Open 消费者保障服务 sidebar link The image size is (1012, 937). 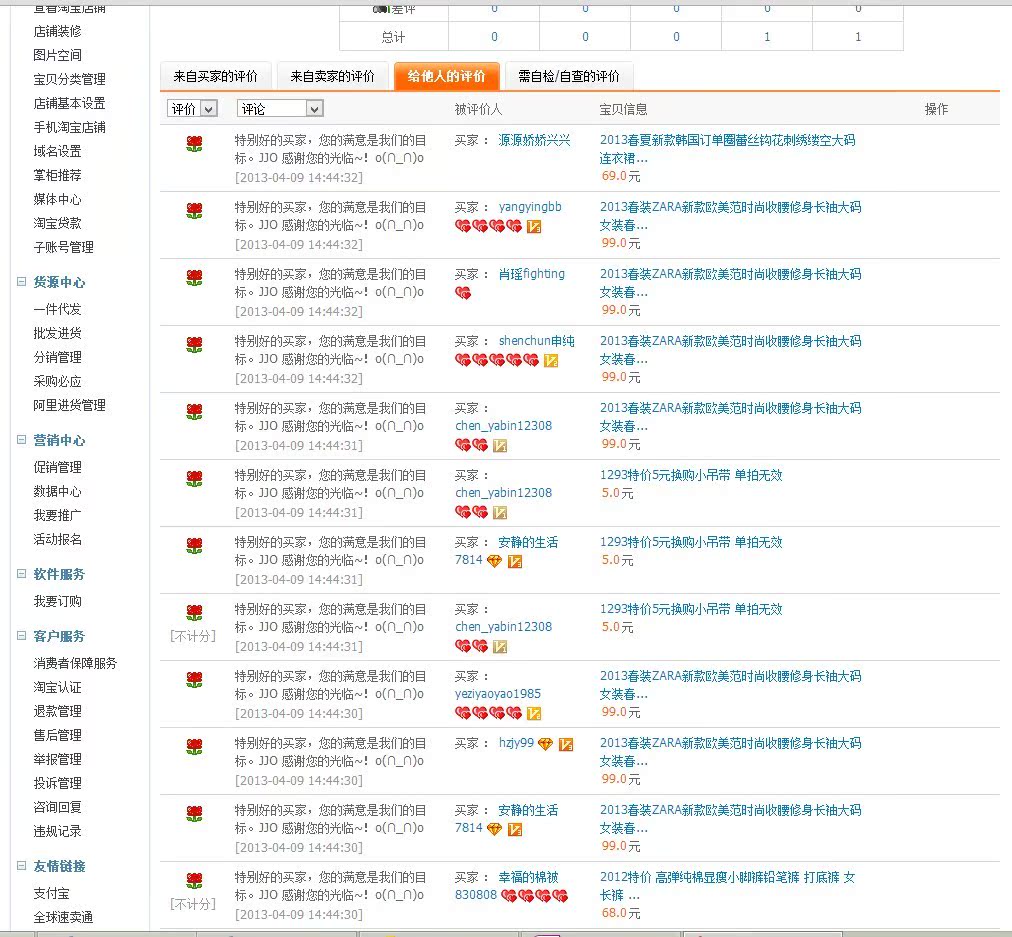(76, 663)
